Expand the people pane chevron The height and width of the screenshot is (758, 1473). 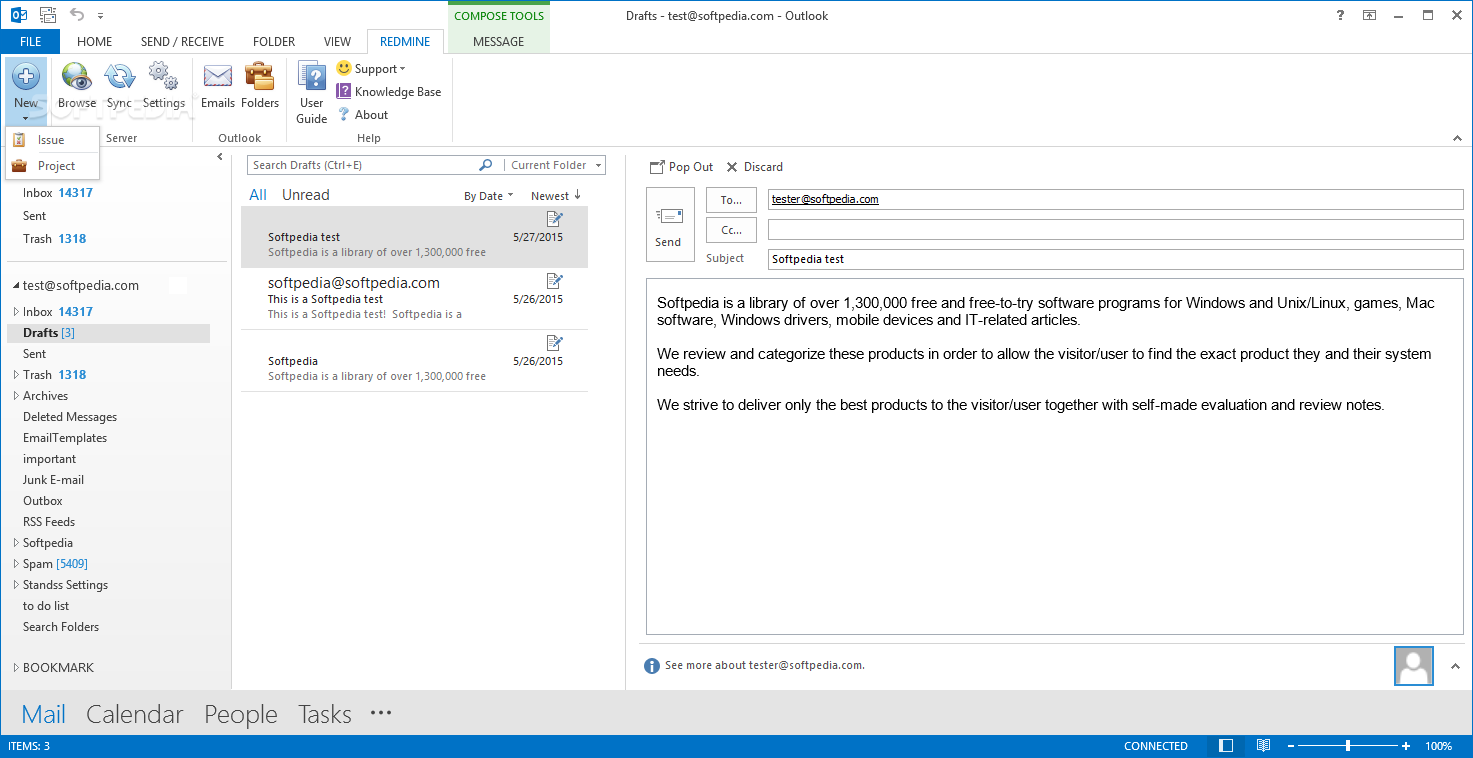pyautogui.click(x=1455, y=666)
